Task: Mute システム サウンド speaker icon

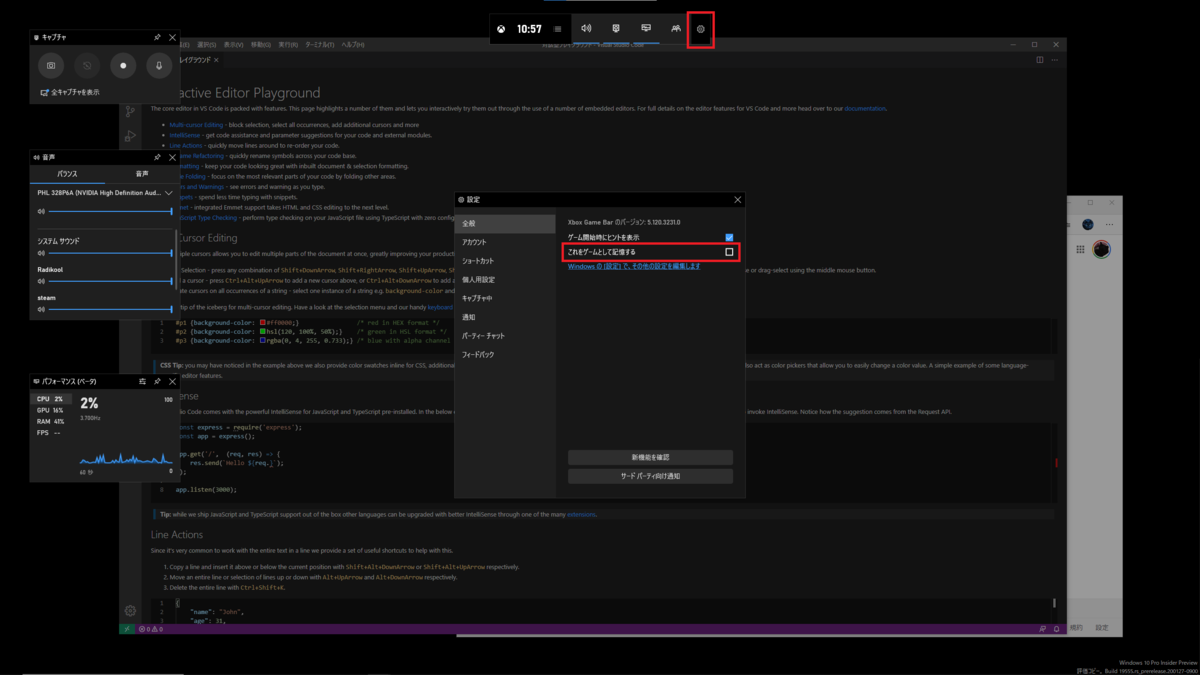Action: (x=41, y=253)
